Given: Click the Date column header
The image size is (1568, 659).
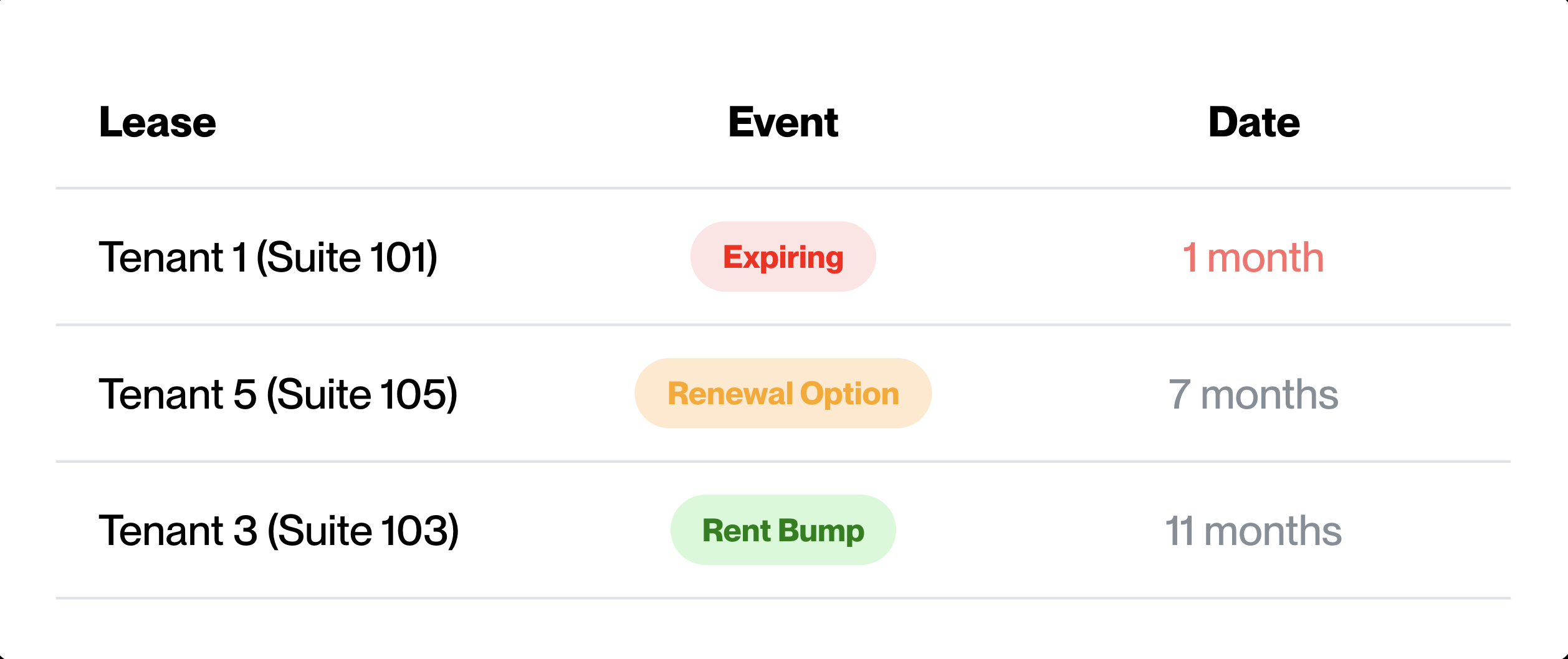Looking at the screenshot, I should 1254,122.
